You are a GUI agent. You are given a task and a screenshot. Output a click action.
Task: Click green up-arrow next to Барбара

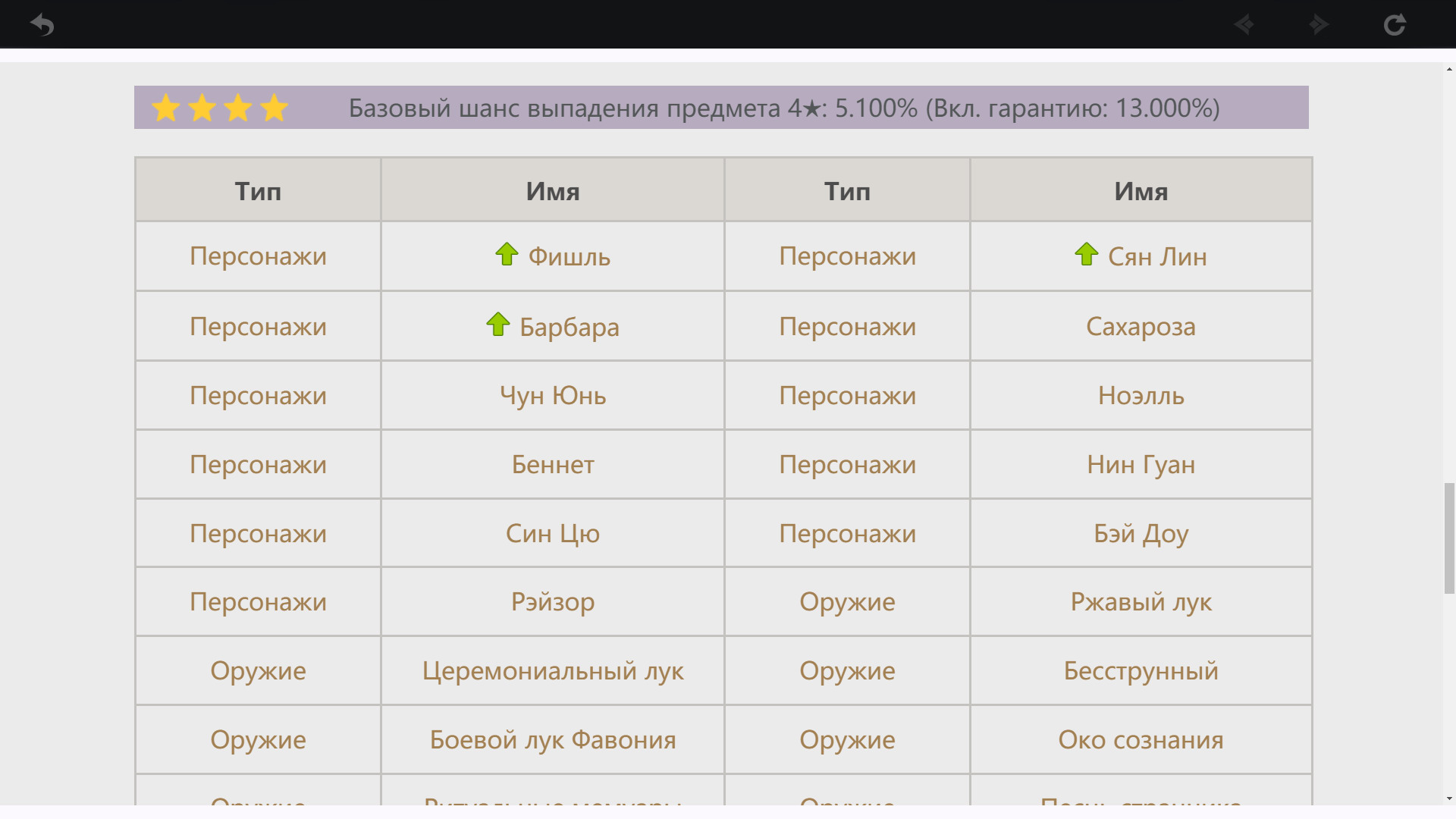pos(498,324)
